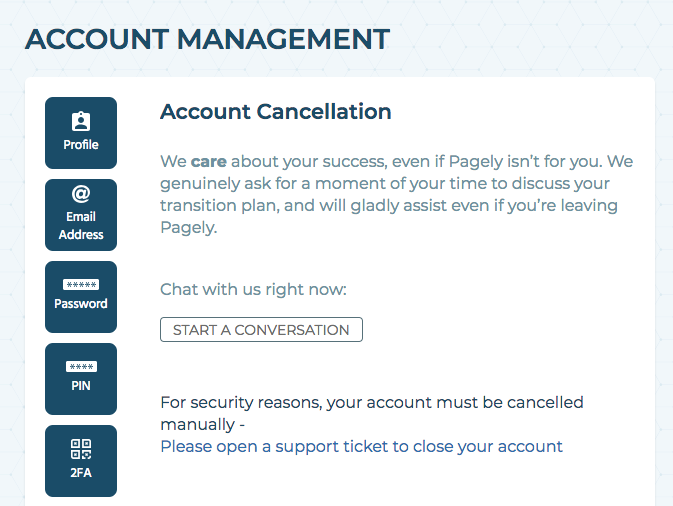Click the Profile ID badge icon
The width and height of the screenshot is (673, 506).
click(81, 121)
